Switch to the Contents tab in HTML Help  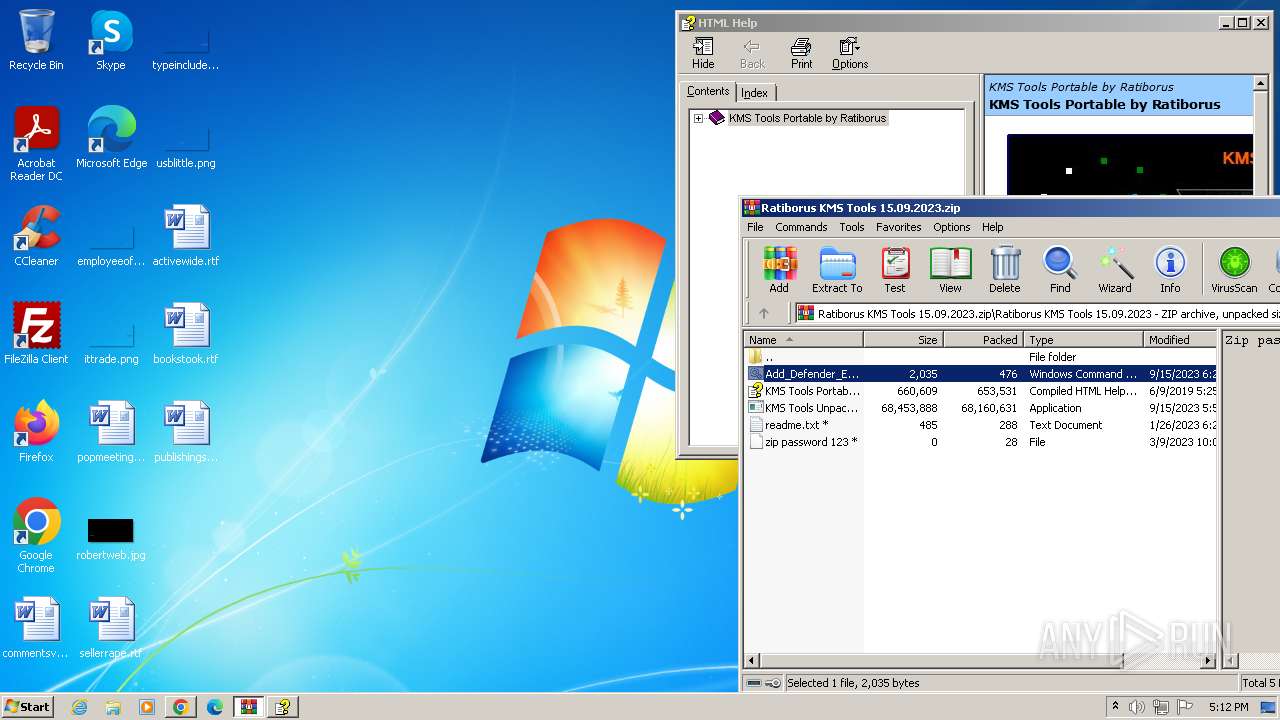click(x=708, y=91)
